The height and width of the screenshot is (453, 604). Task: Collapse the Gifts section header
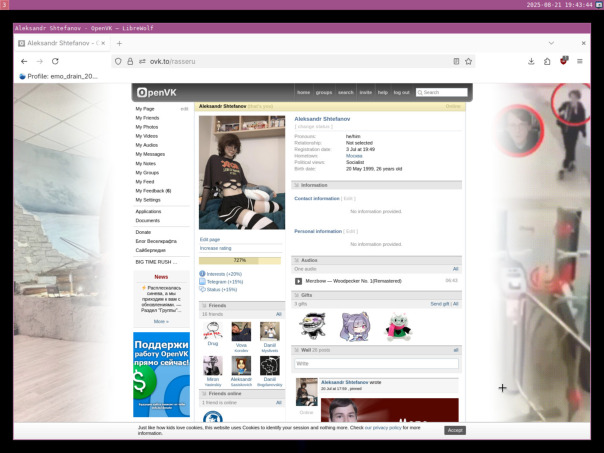pos(376,295)
